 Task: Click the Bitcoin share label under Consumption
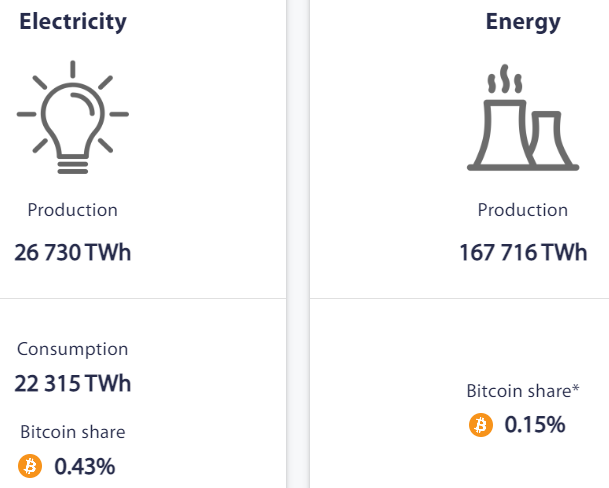pos(73,432)
